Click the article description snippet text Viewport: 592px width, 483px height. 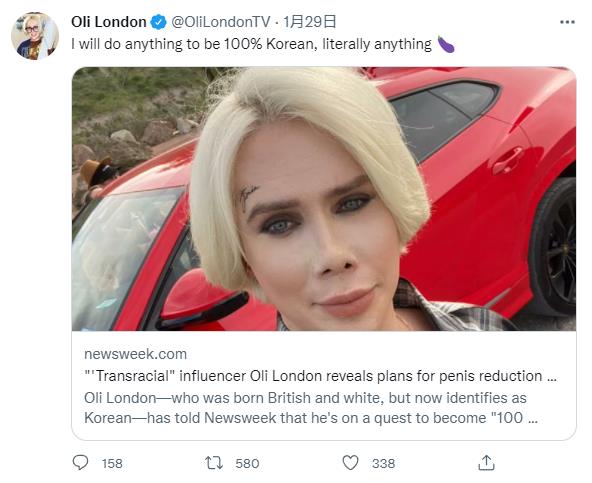click(x=311, y=408)
